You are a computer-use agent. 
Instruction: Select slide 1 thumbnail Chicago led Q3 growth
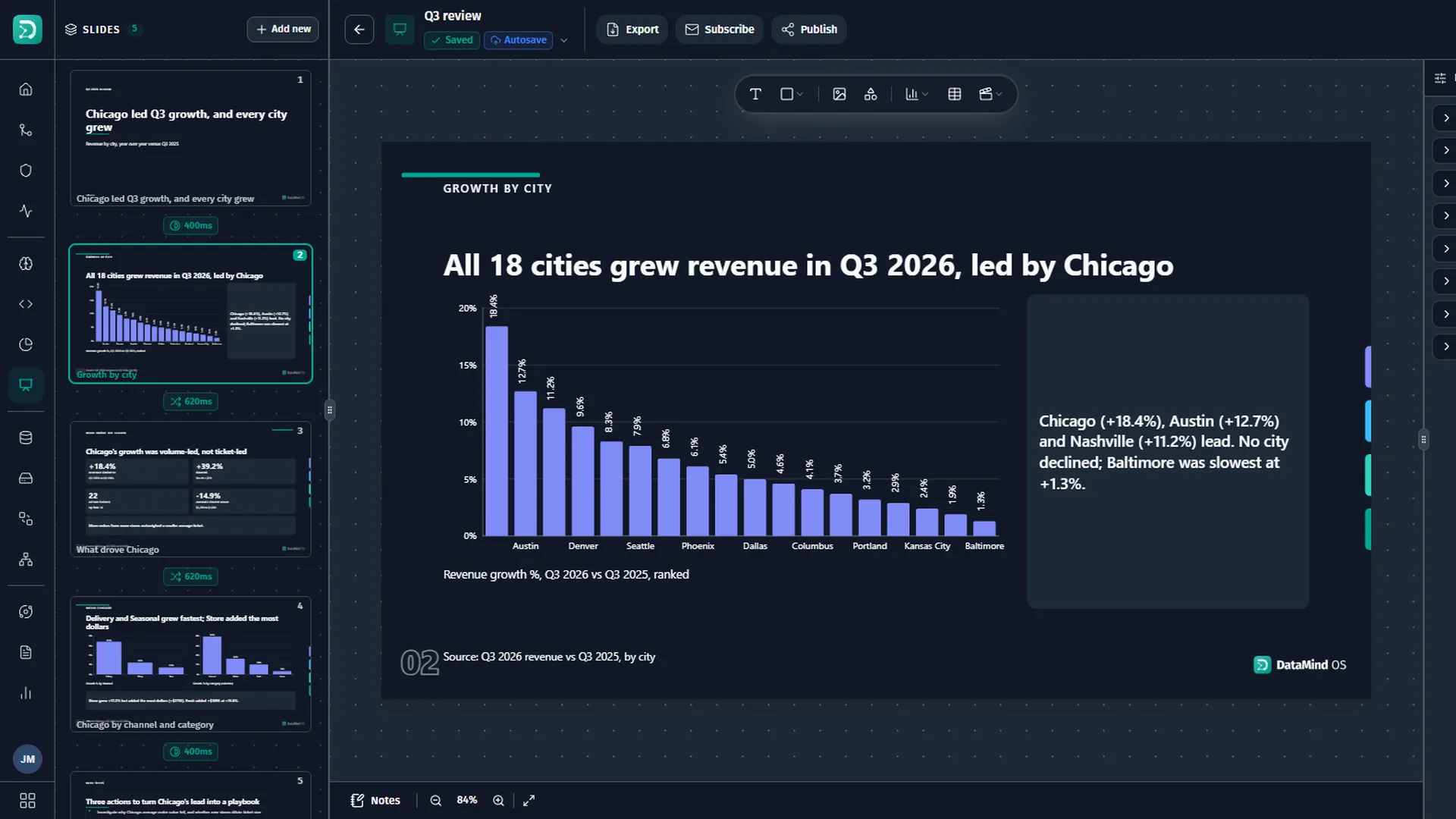(190, 138)
